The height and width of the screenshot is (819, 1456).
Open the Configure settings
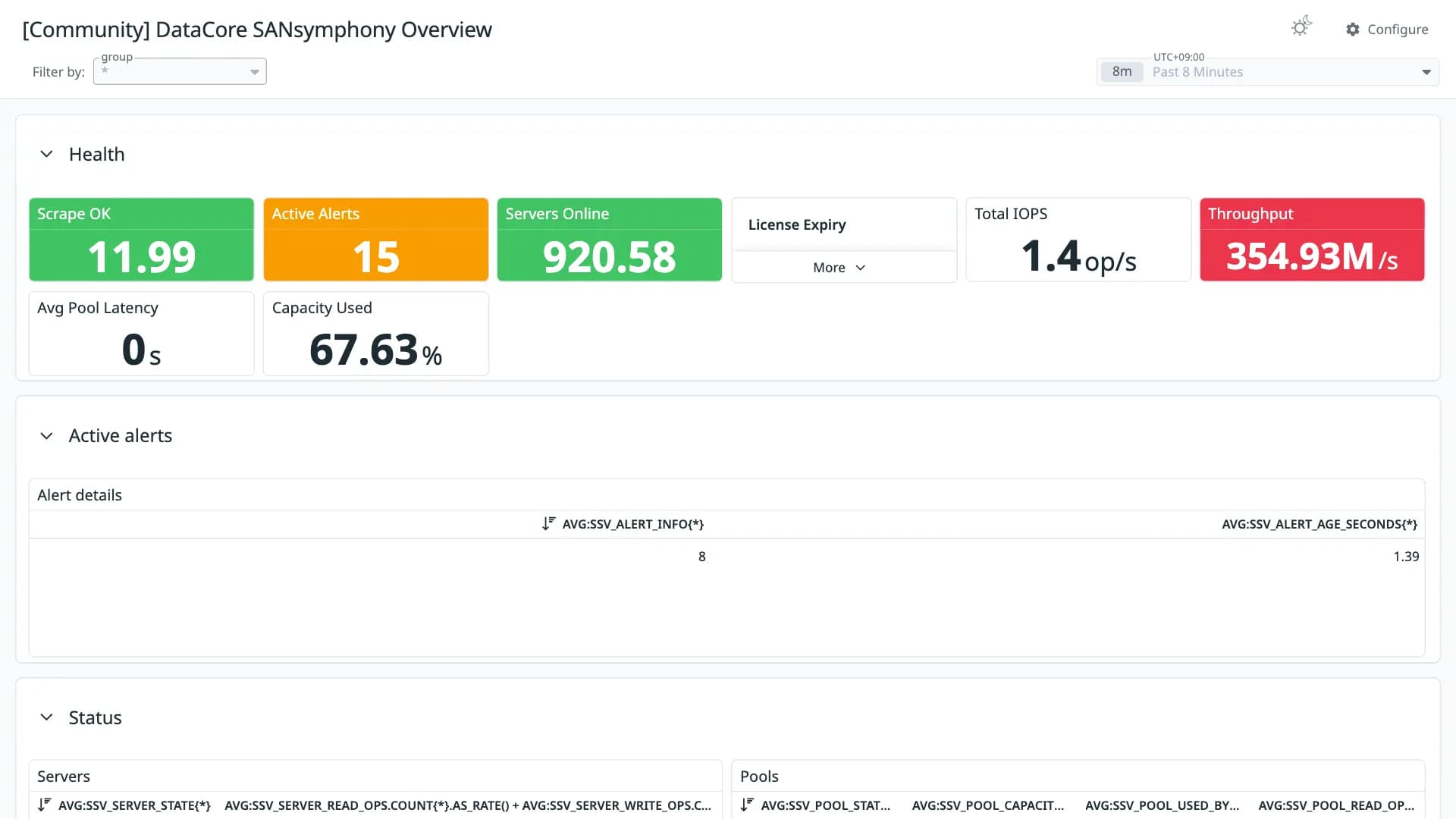(1387, 30)
